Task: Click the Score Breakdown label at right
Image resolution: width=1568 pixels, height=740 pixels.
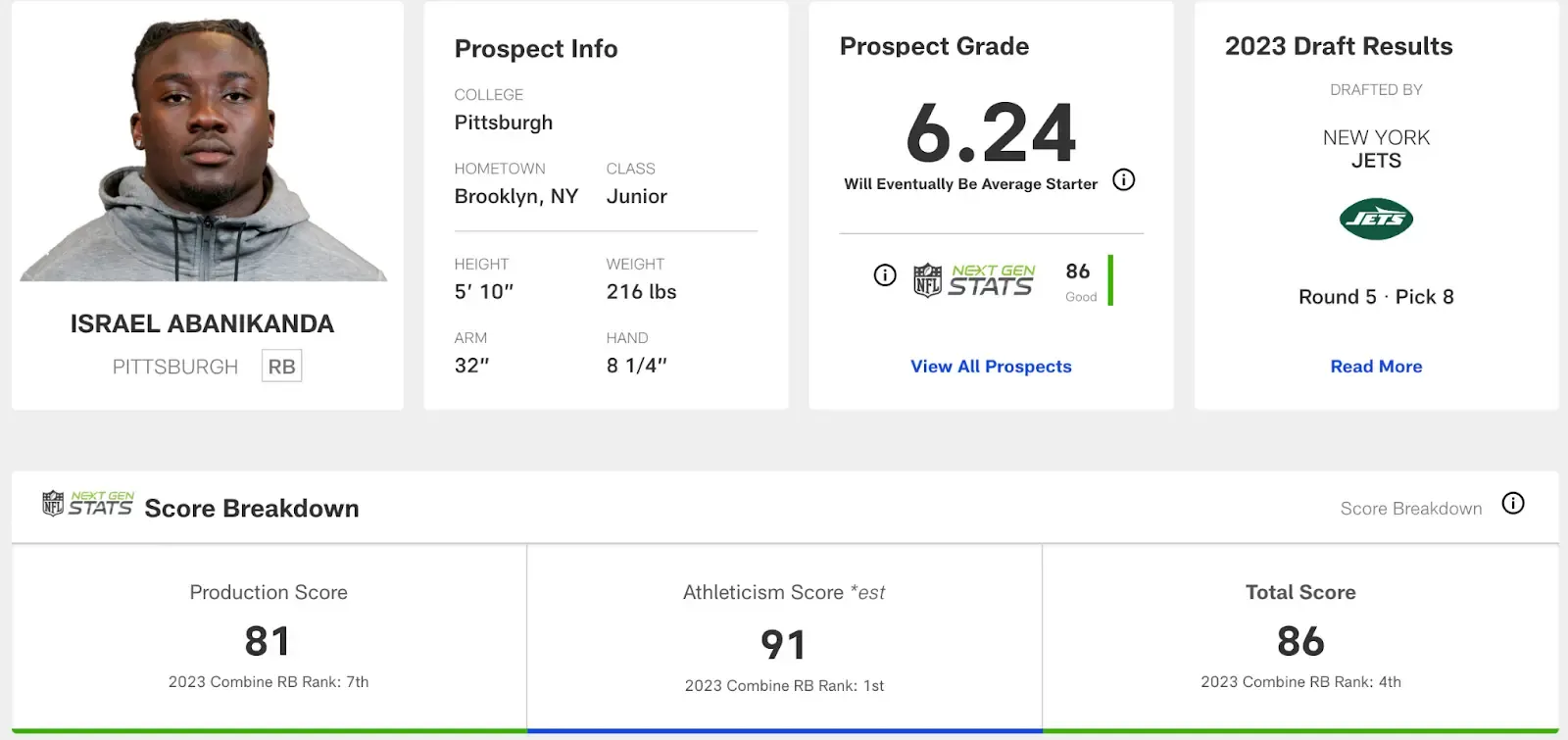Action: click(1410, 509)
